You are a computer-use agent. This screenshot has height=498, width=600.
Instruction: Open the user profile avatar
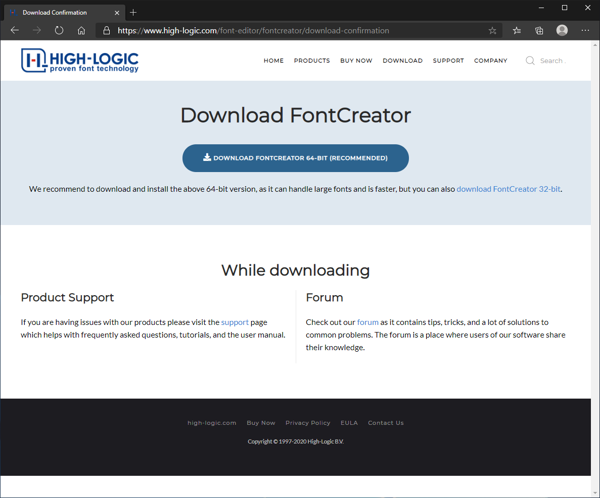562,30
